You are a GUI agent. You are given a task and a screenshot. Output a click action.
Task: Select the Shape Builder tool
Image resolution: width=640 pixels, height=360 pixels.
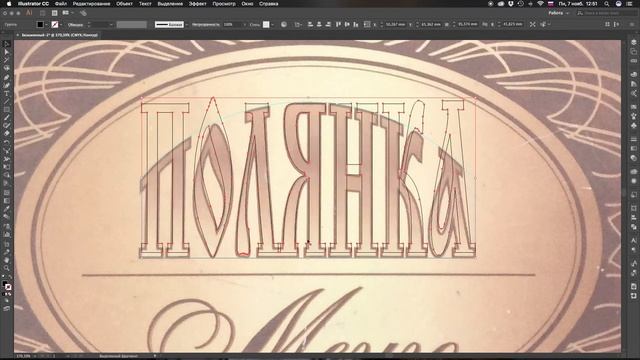pyautogui.click(x=7, y=176)
